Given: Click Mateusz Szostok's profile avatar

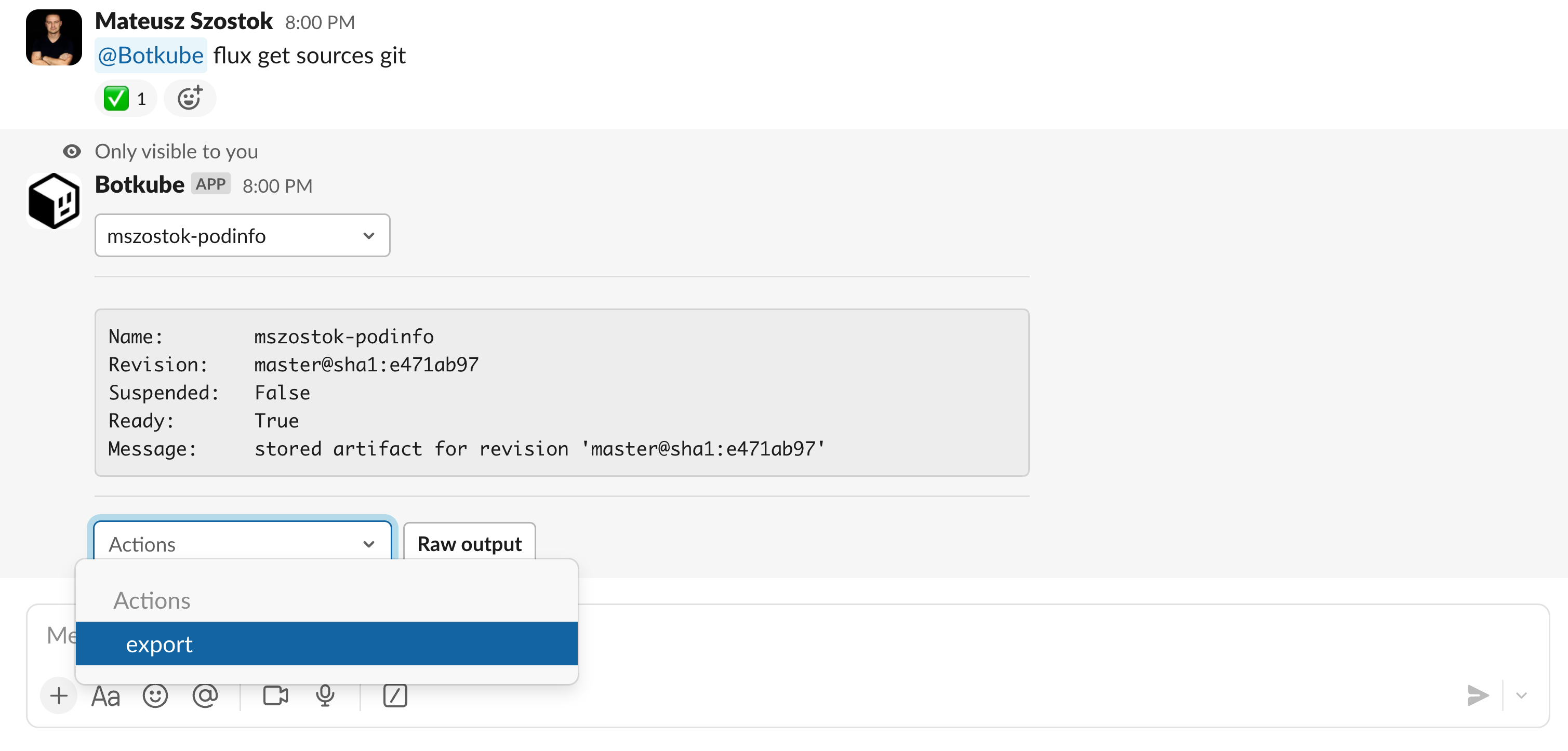Looking at the screenshot, I should (x=54, y=37).
